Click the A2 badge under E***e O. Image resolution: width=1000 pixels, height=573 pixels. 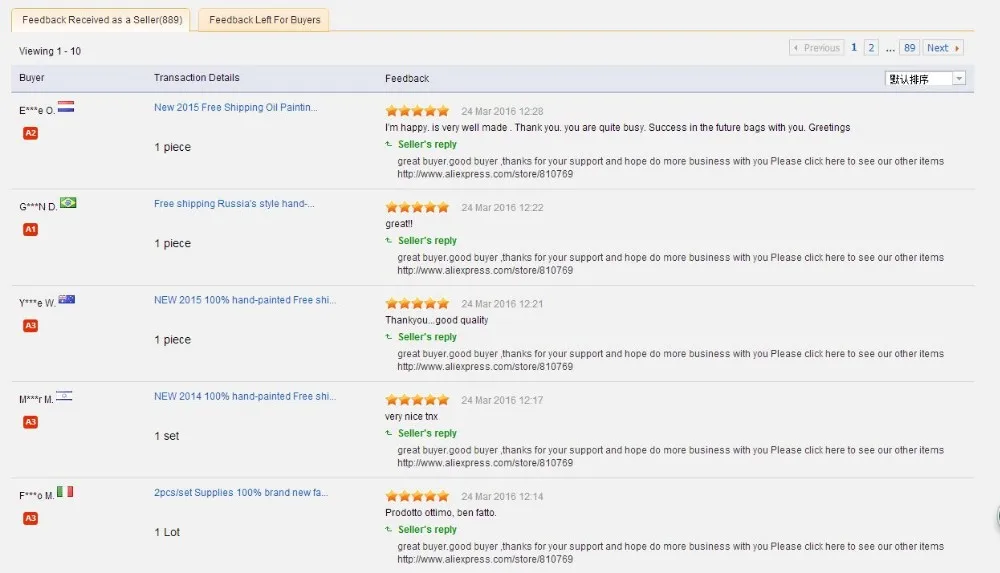(31, 133)
